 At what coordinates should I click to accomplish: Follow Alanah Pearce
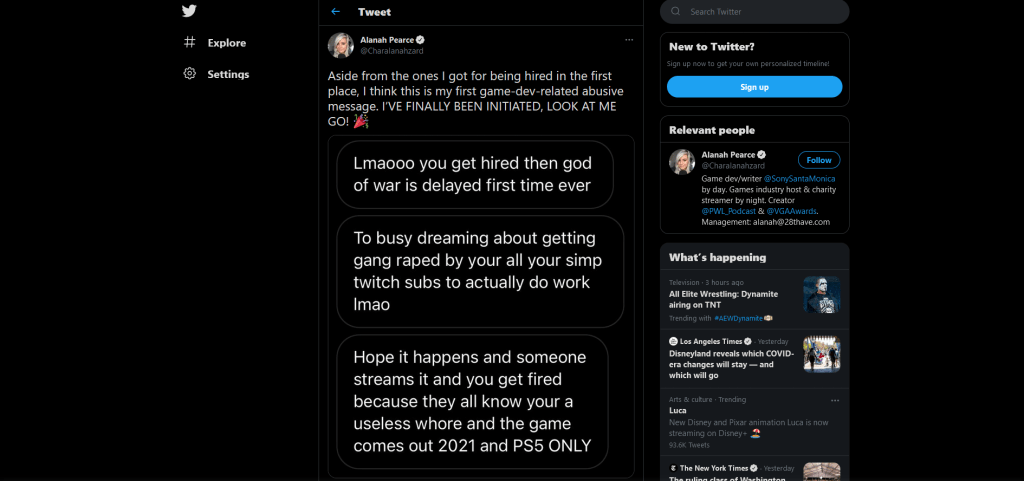point(819,160)
